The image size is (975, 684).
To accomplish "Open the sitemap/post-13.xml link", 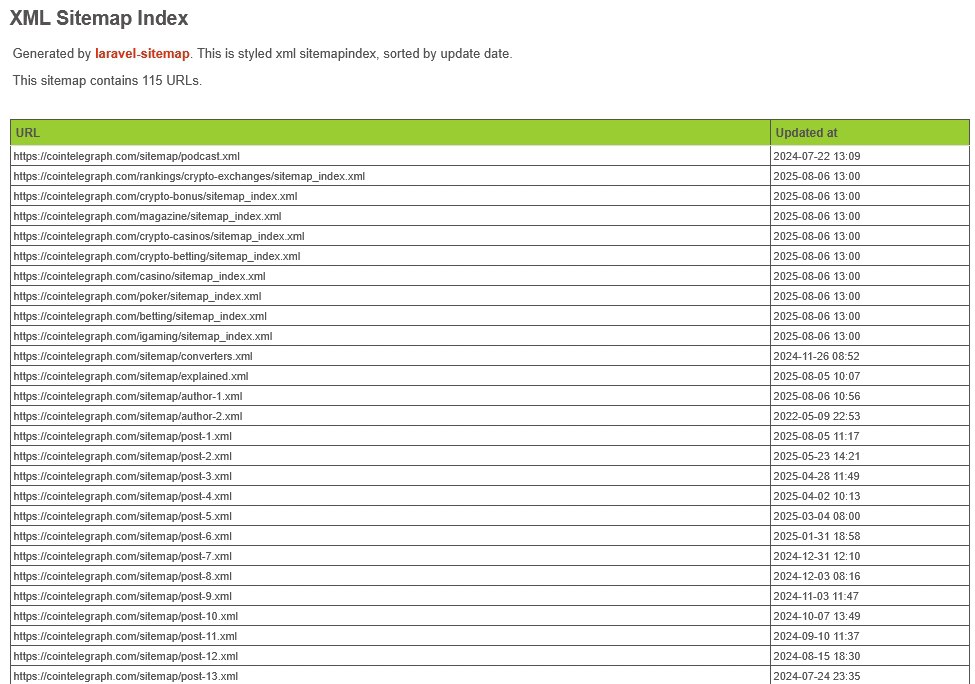I will pos(126,676).
